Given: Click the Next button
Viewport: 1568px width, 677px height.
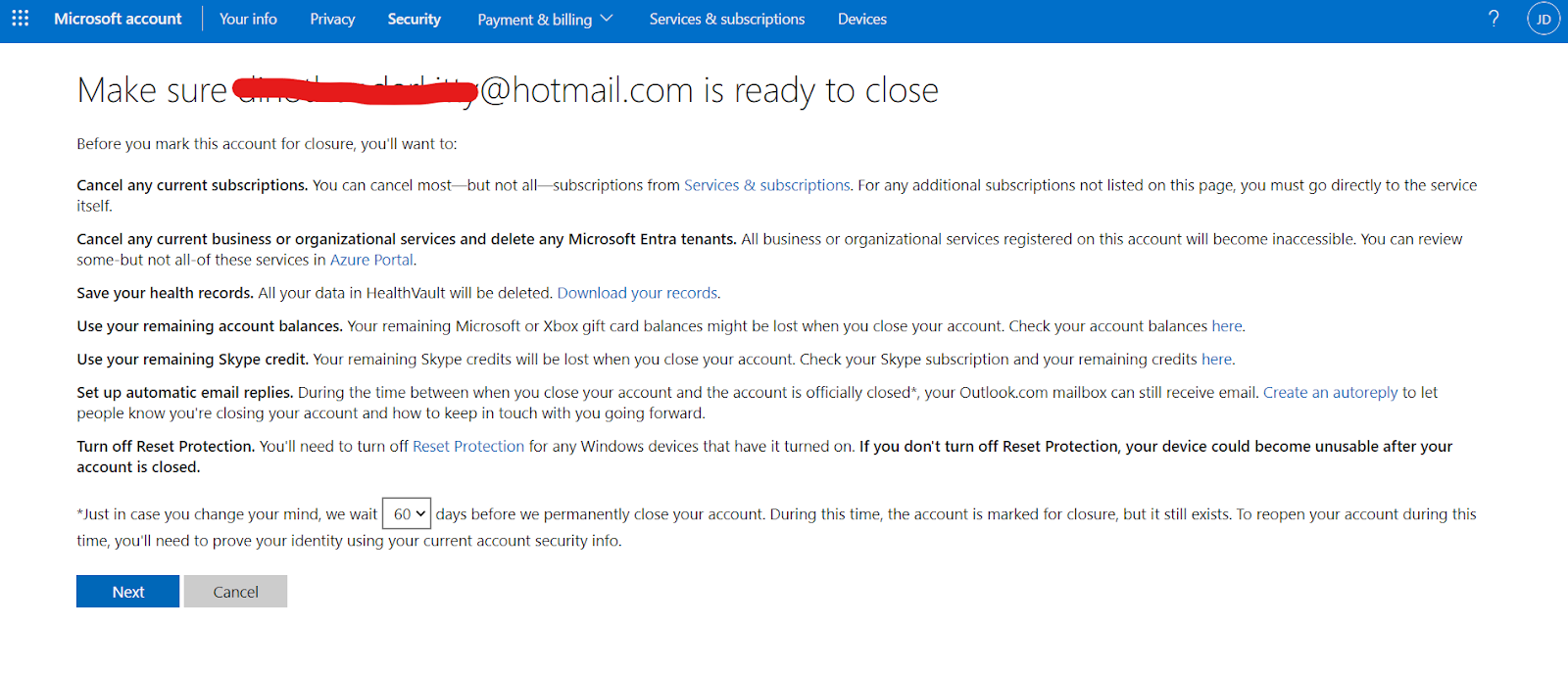Looking at the screenshot, I should (x=127, y=591).
